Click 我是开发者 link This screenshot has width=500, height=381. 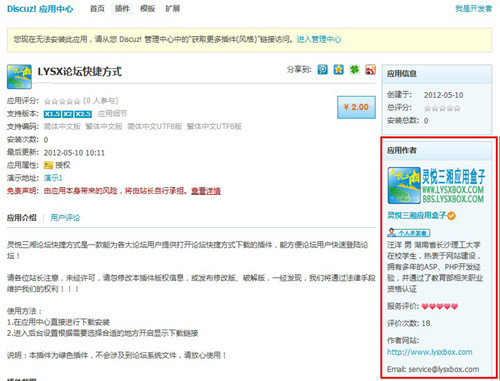click(x=474, y=9)
